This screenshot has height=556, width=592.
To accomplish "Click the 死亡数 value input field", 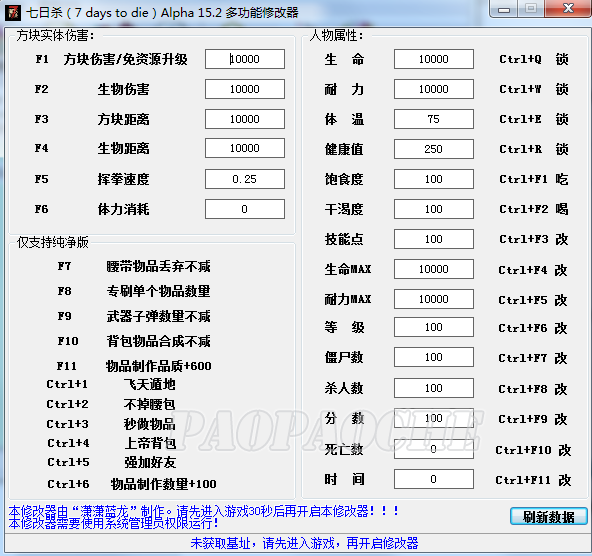I will pyautogui.click(x=434, y=449).
